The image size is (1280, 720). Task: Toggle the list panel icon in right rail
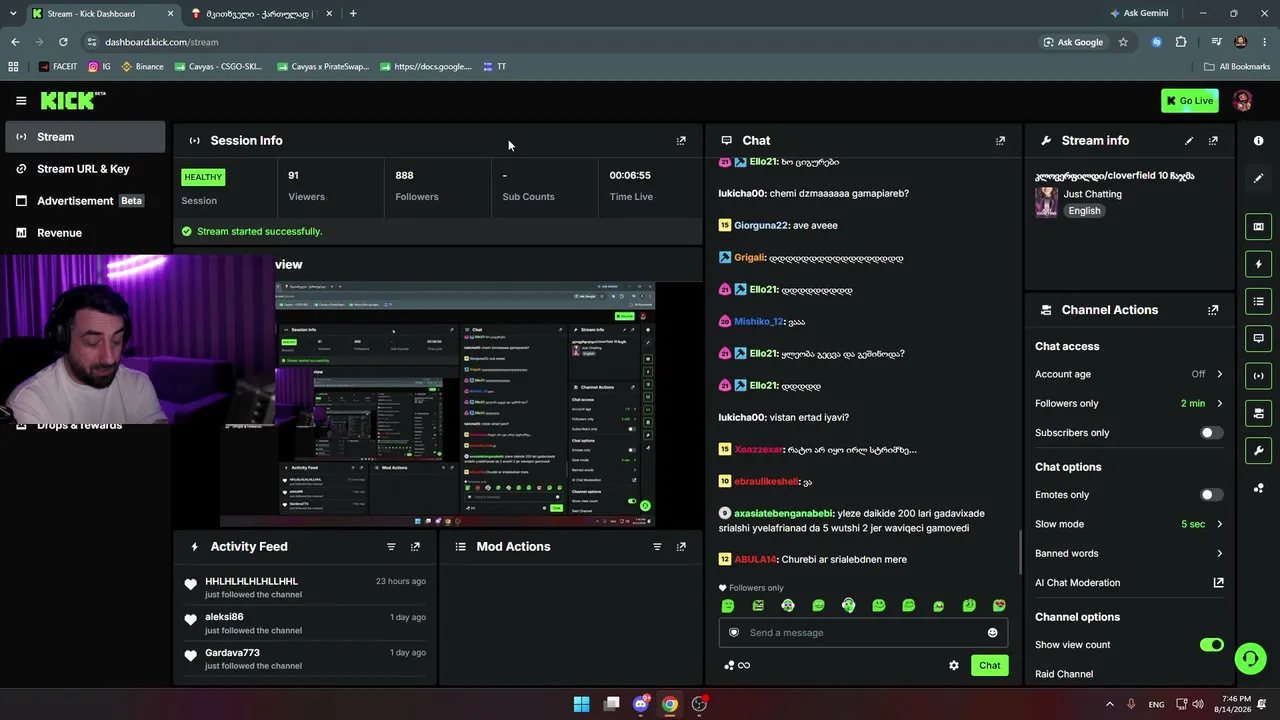coord(1258,301)
